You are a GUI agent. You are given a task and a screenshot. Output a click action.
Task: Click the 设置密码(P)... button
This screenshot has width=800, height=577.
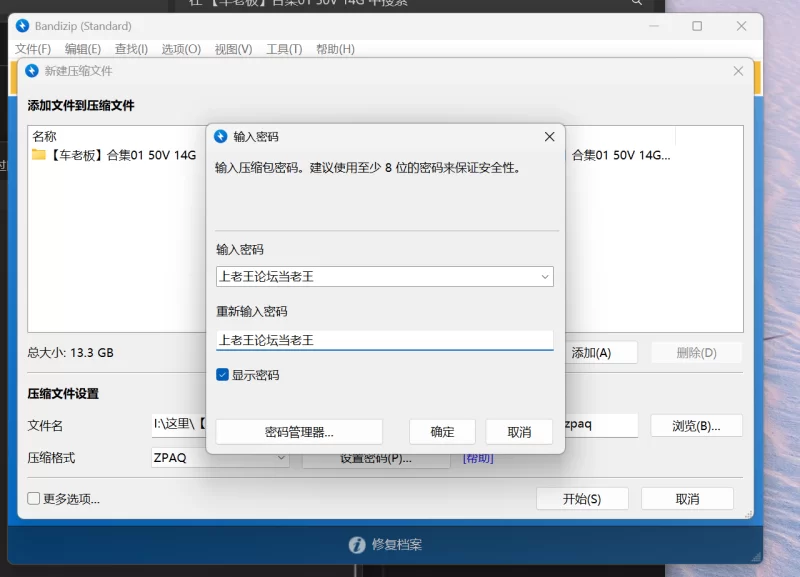(376, 460)
